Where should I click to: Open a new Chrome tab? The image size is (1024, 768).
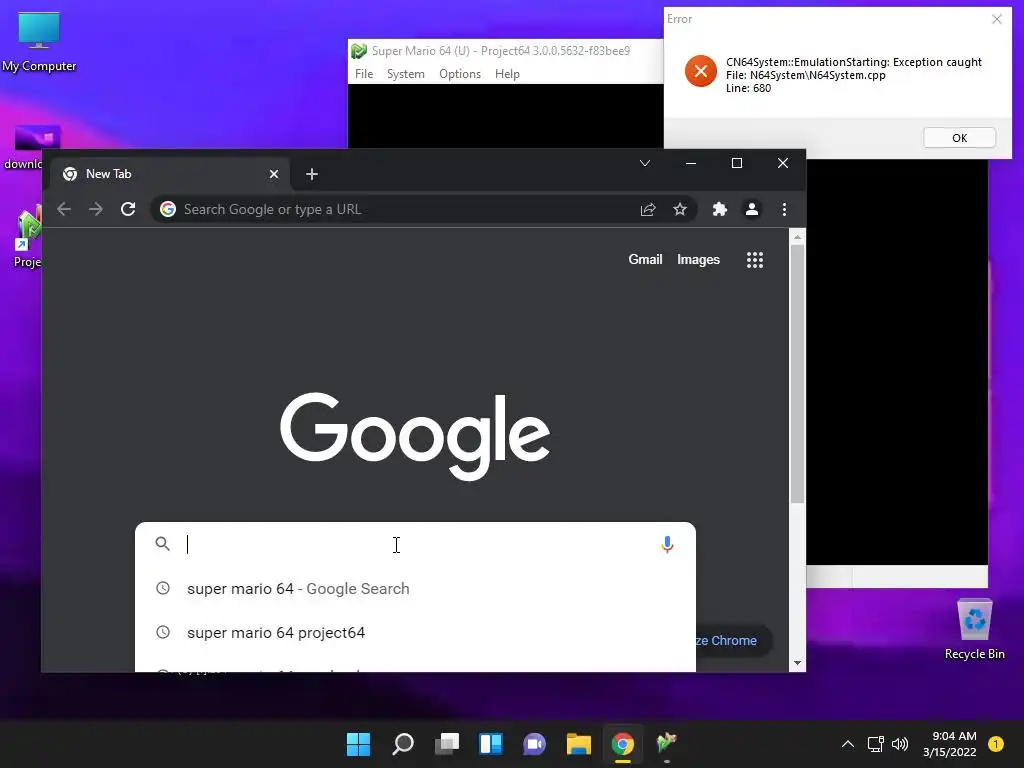312,174
